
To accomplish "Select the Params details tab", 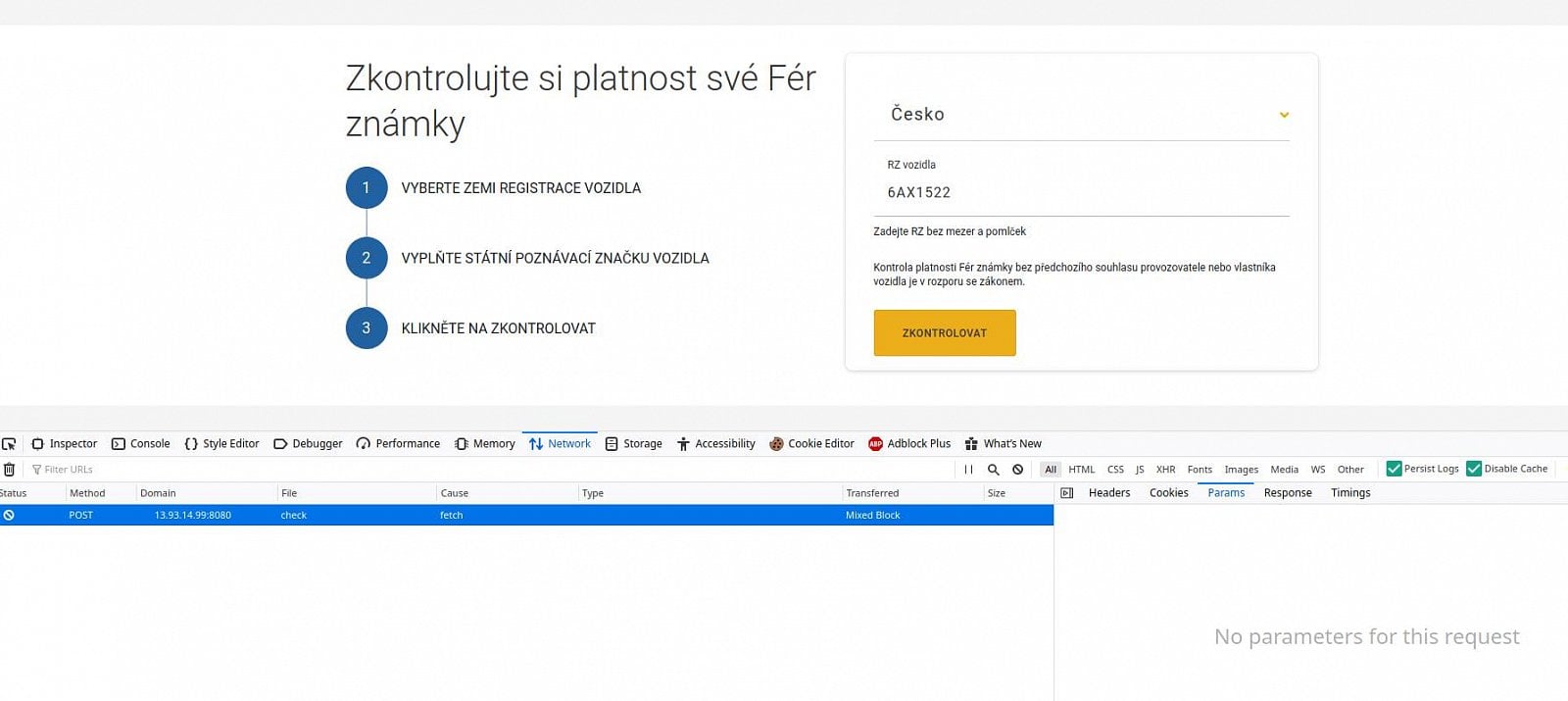I will pos(1226,493).
